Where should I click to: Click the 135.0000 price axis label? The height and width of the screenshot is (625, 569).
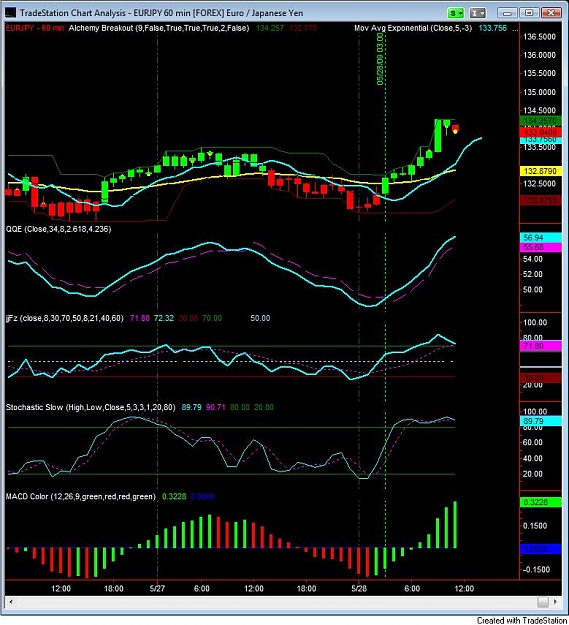pos(540,92)
